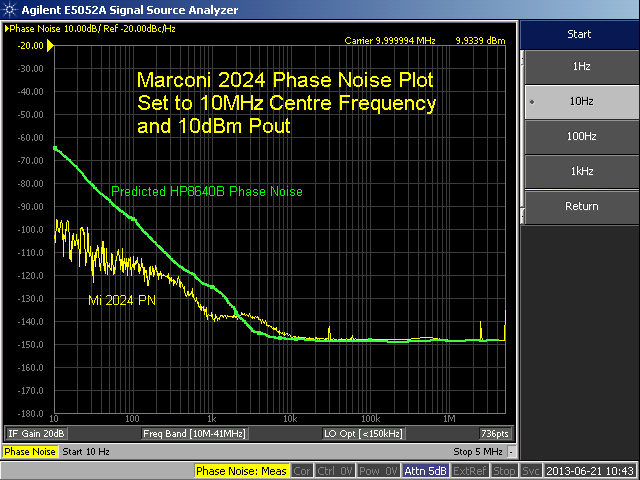Click the LO Opt [<150kHz] indicator
640x480 pixels.
click(363, 433)
